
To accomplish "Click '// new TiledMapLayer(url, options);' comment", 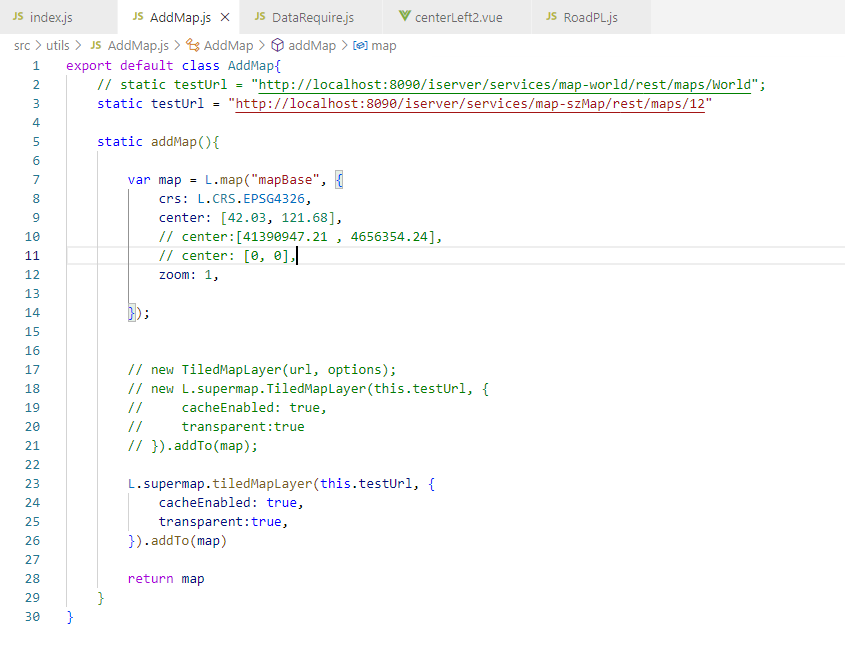I will tap(262, 370).
